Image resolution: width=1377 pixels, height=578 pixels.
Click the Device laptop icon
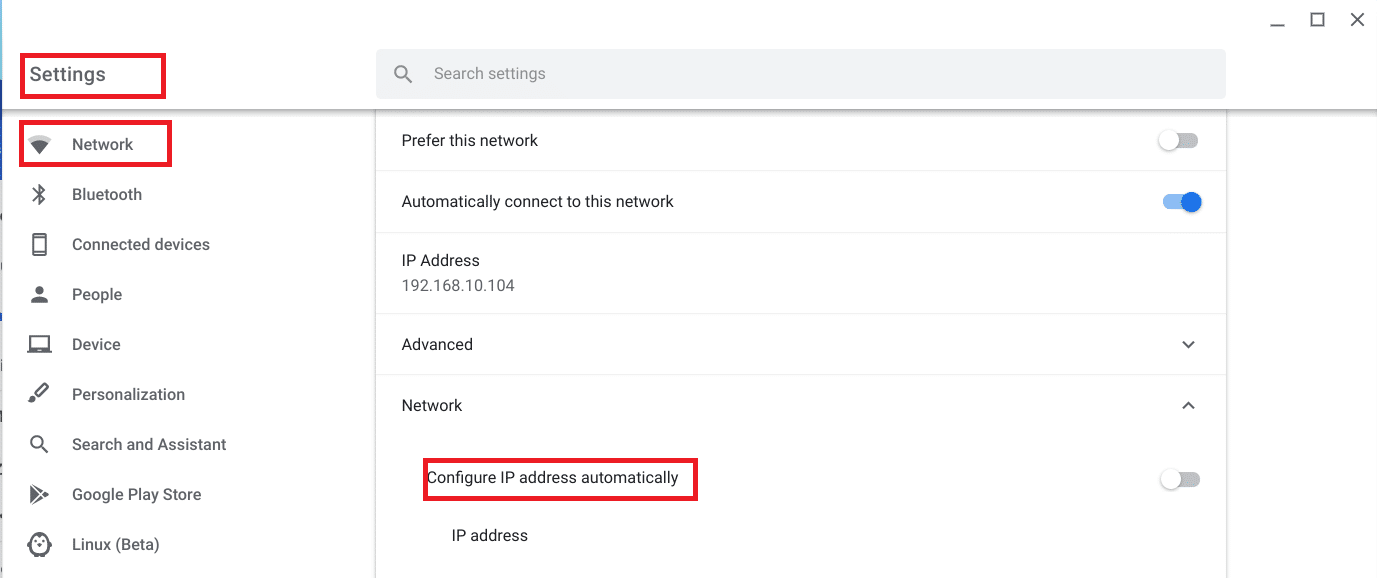point(40,344)
